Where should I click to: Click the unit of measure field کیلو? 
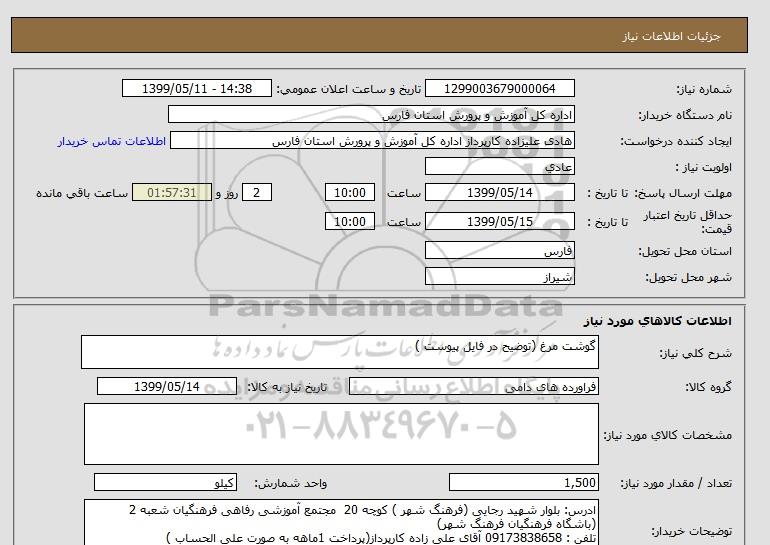tap(165, 483)
